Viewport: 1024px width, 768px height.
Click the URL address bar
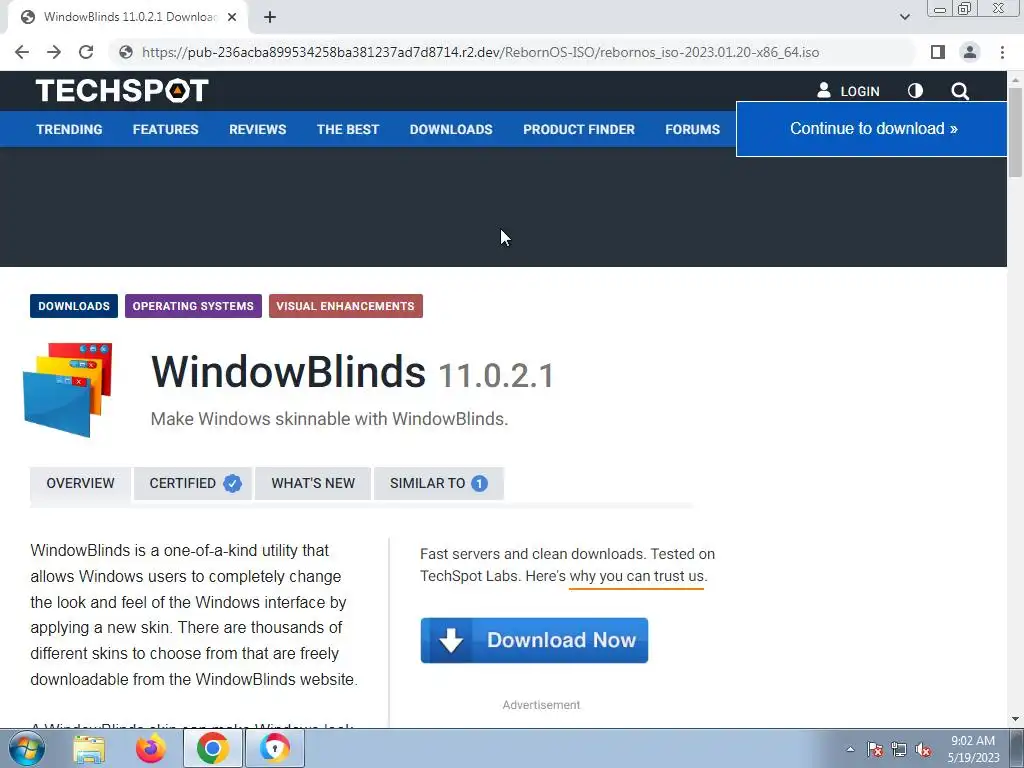point(513,52)
